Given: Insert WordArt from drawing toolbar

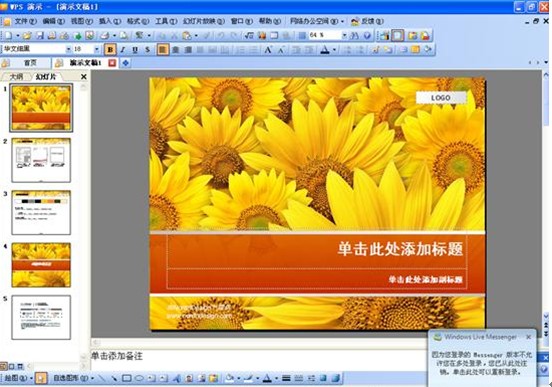Looking at the screenshot, I should point(177,378).
